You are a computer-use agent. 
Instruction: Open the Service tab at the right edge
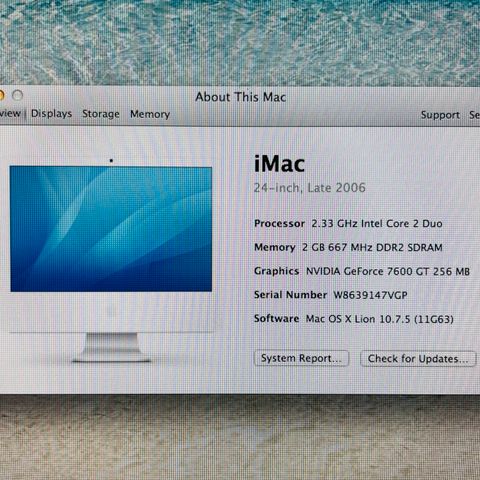475,115
